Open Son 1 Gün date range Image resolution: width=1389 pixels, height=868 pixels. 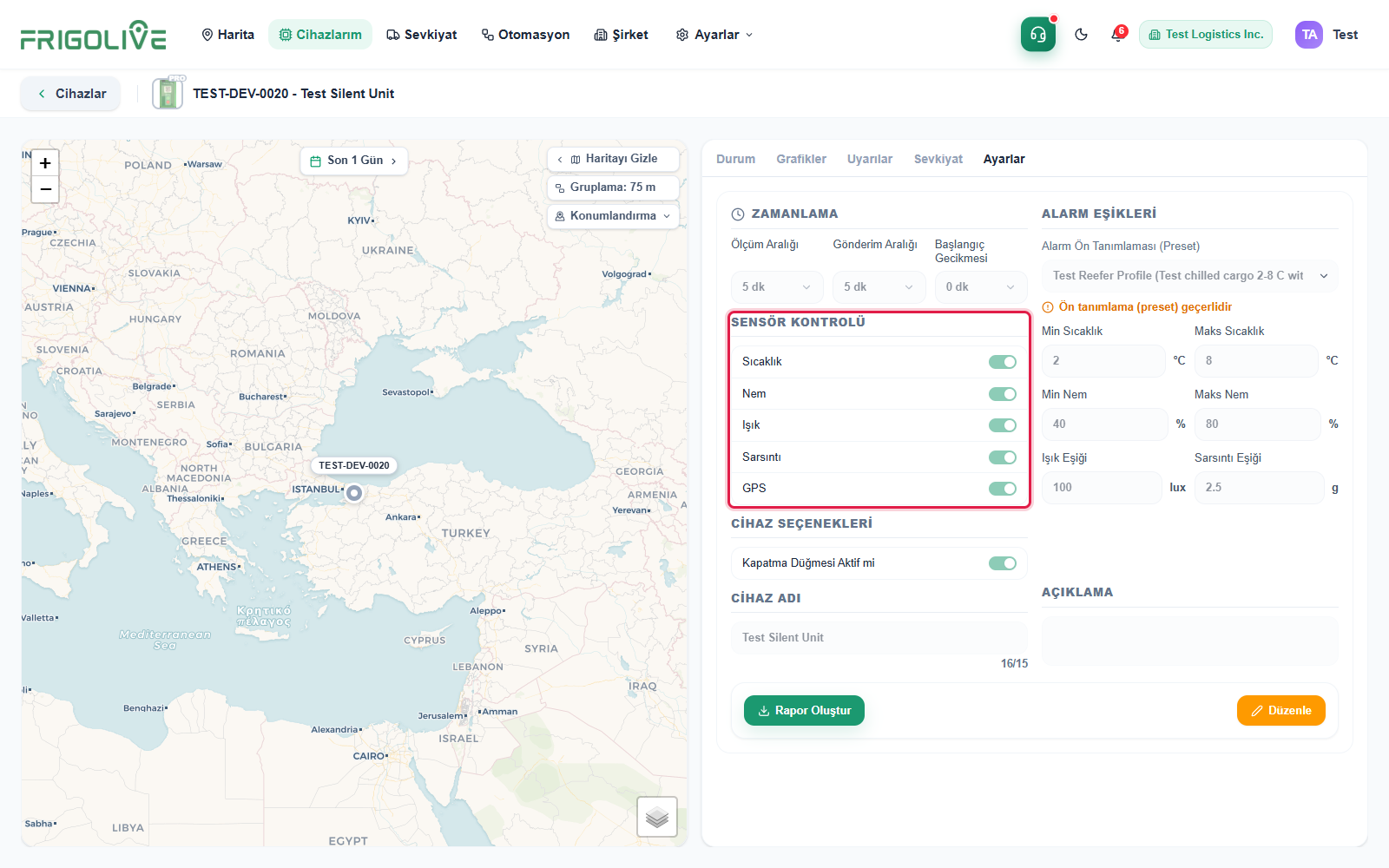coord(354,161)
